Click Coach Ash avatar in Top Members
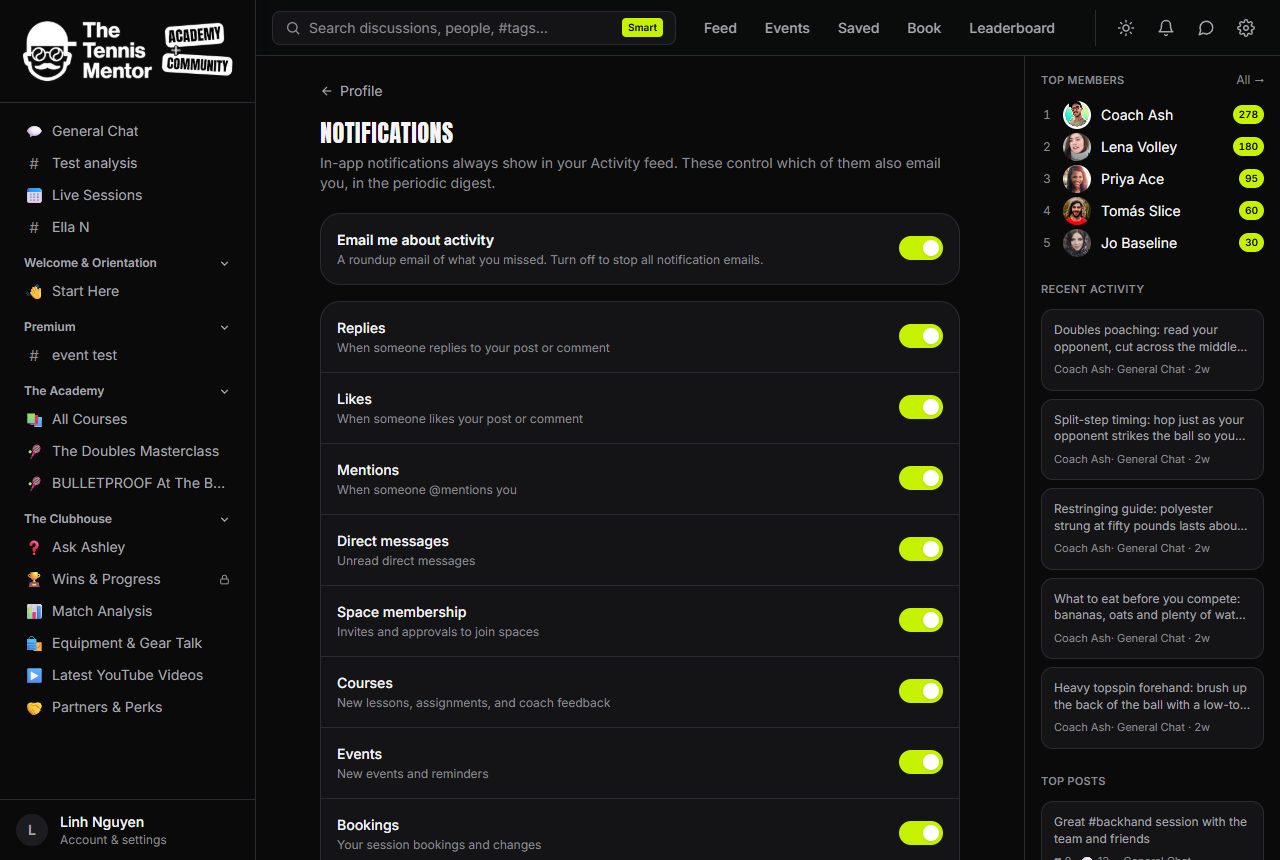This screenshot has width=1280, height=860. [x=1077, y=115]
